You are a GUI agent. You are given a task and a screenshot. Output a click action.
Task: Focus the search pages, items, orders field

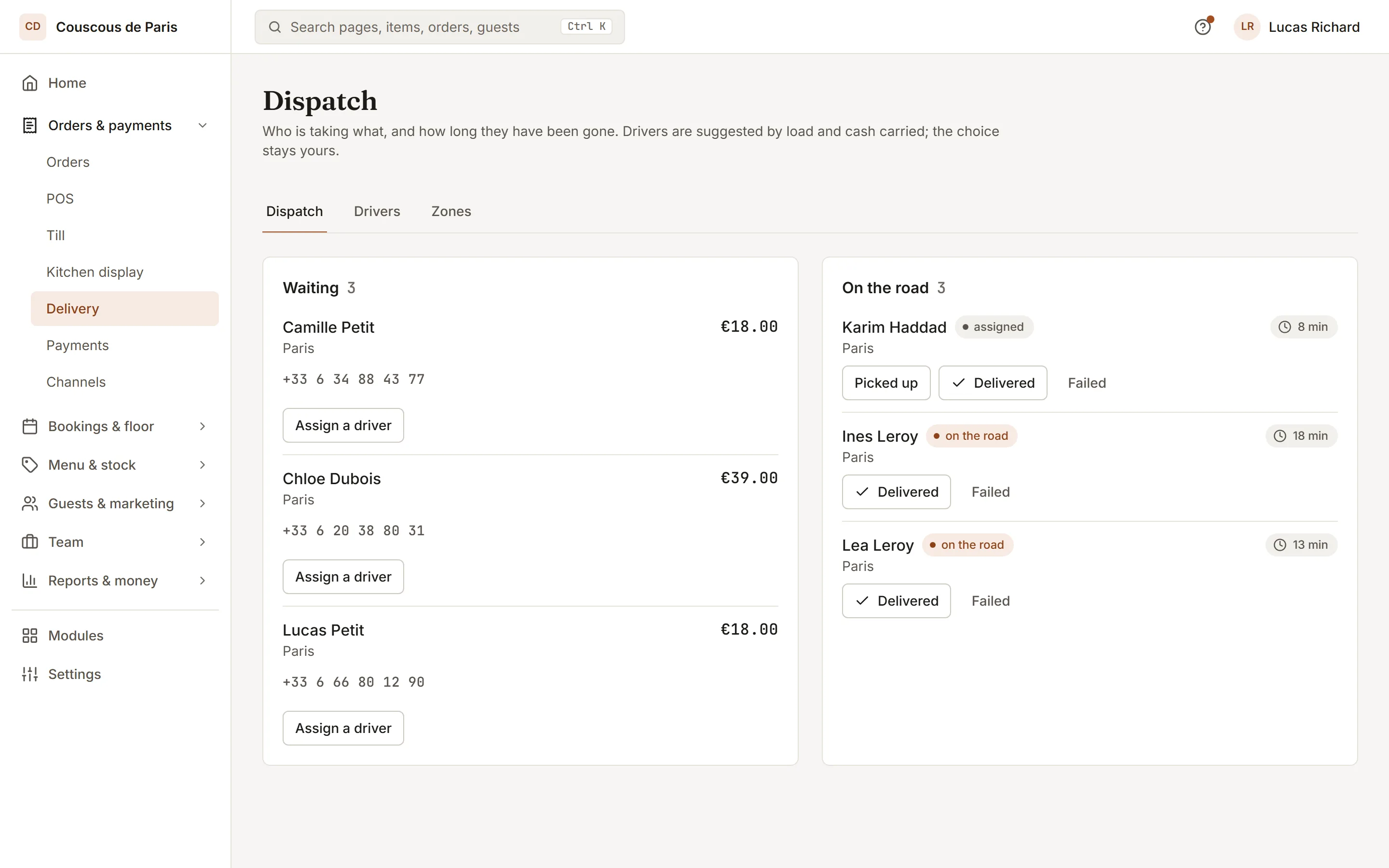[x=440, y=27]
